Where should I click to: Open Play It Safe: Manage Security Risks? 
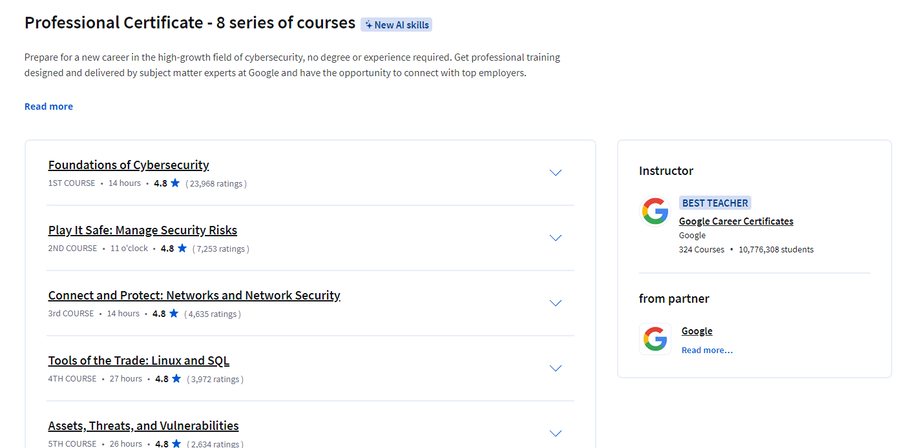142,230
